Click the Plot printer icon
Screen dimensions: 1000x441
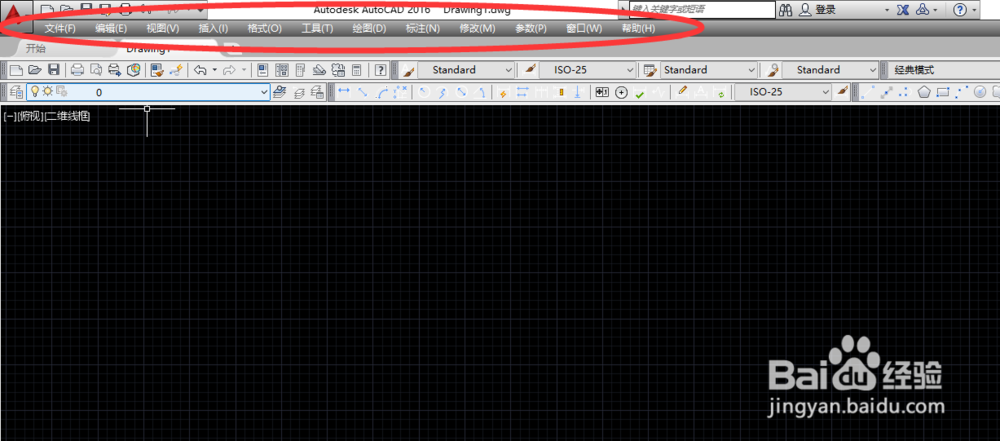[x=77, y=70]
